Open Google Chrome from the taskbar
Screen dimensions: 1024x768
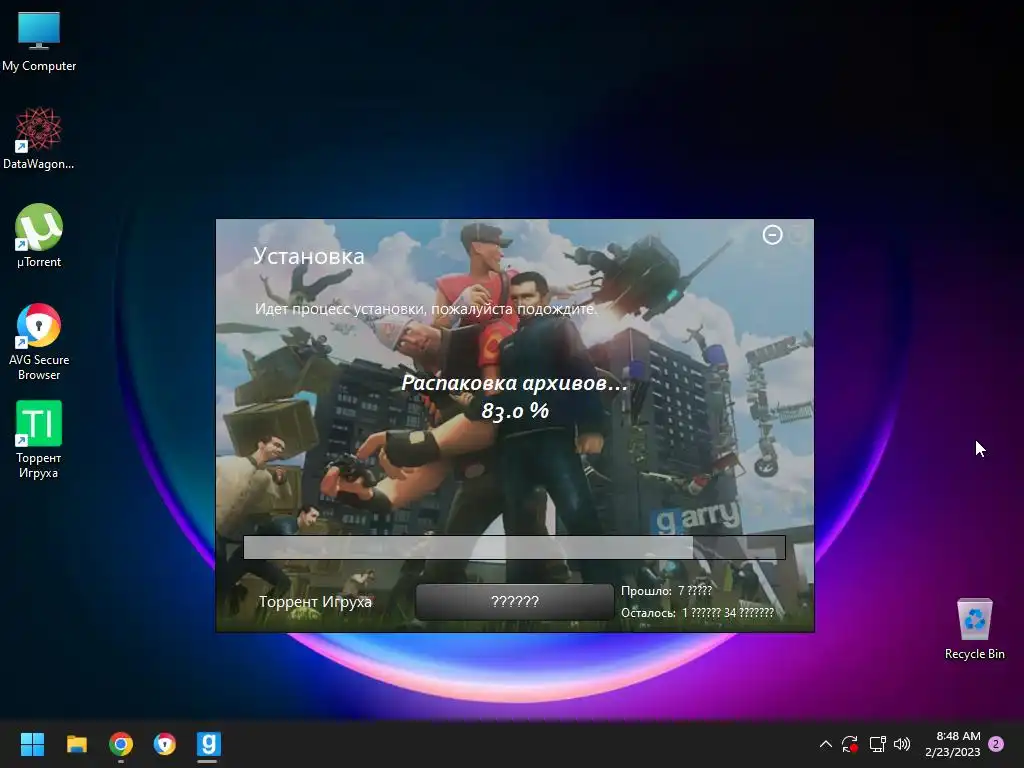[x=121, y=744]
